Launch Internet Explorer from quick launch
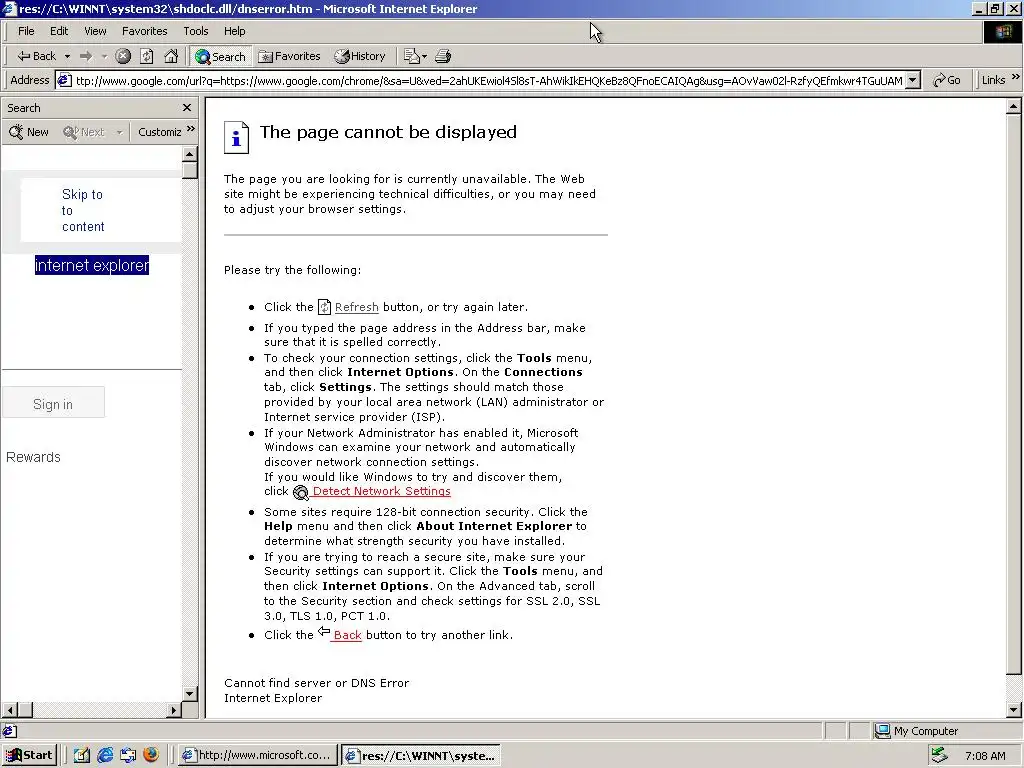Image resolution: width=1024 pixels, height=768 pixels. tap(104, 756)
